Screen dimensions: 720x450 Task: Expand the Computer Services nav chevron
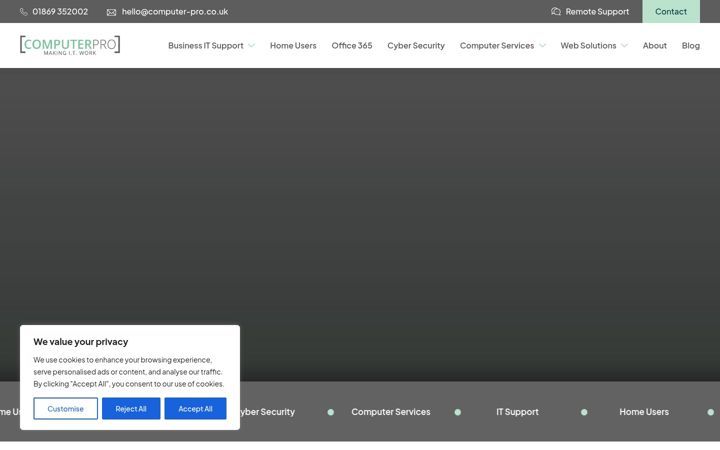click(542, 45)
